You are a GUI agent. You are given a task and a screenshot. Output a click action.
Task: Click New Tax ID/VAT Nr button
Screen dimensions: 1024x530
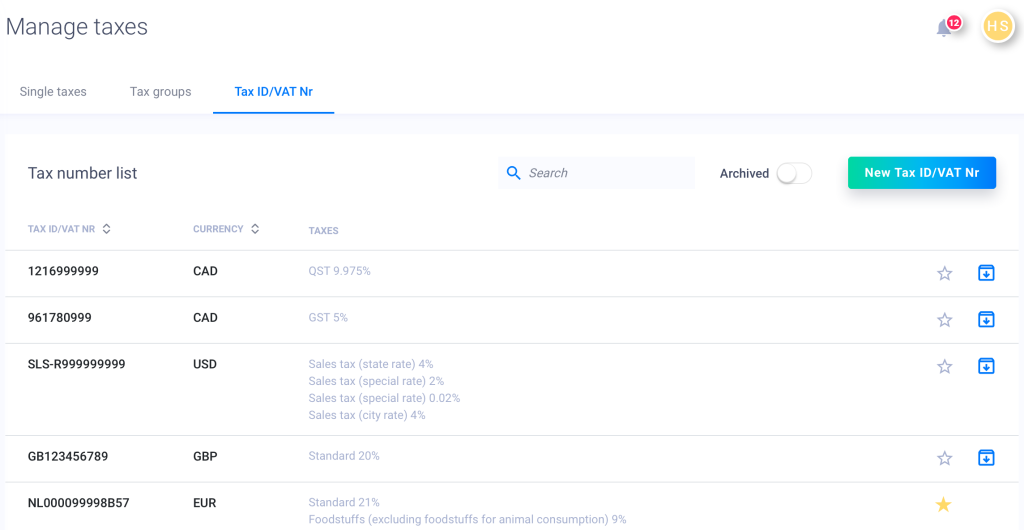pos(921,173)
